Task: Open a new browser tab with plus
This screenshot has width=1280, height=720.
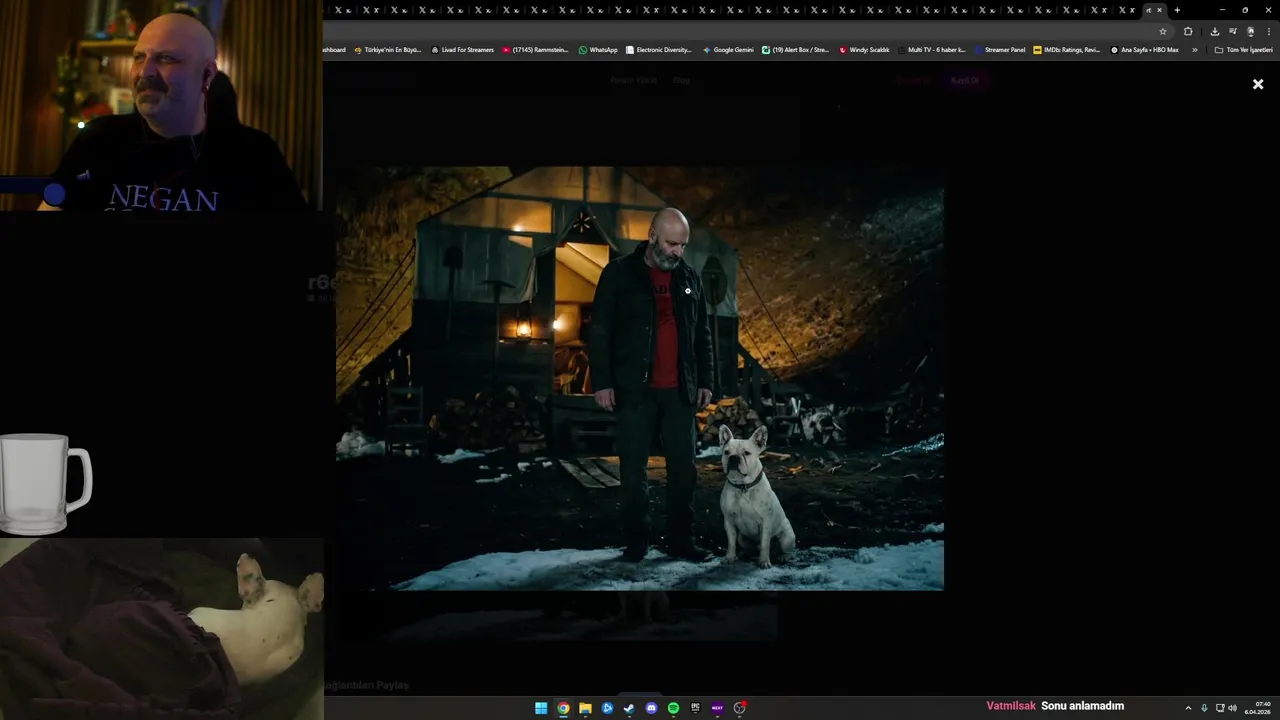Action: (x=1177, y=10)
